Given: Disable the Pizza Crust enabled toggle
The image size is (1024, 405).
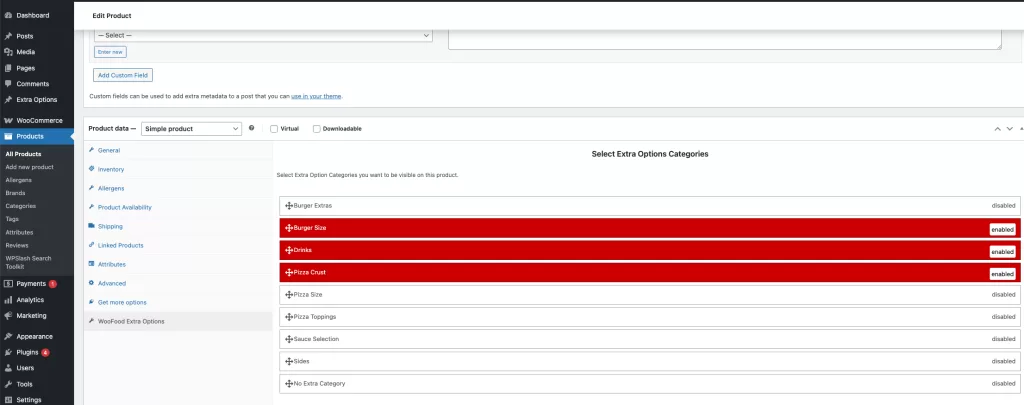Looking at the screenshot, I should point(1002,274).
